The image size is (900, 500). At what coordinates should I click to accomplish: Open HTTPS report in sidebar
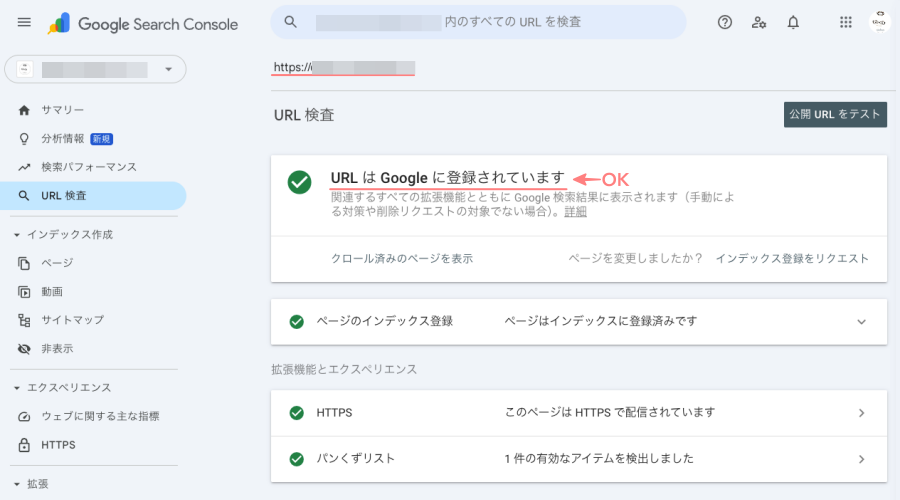[x=58, y=445]
